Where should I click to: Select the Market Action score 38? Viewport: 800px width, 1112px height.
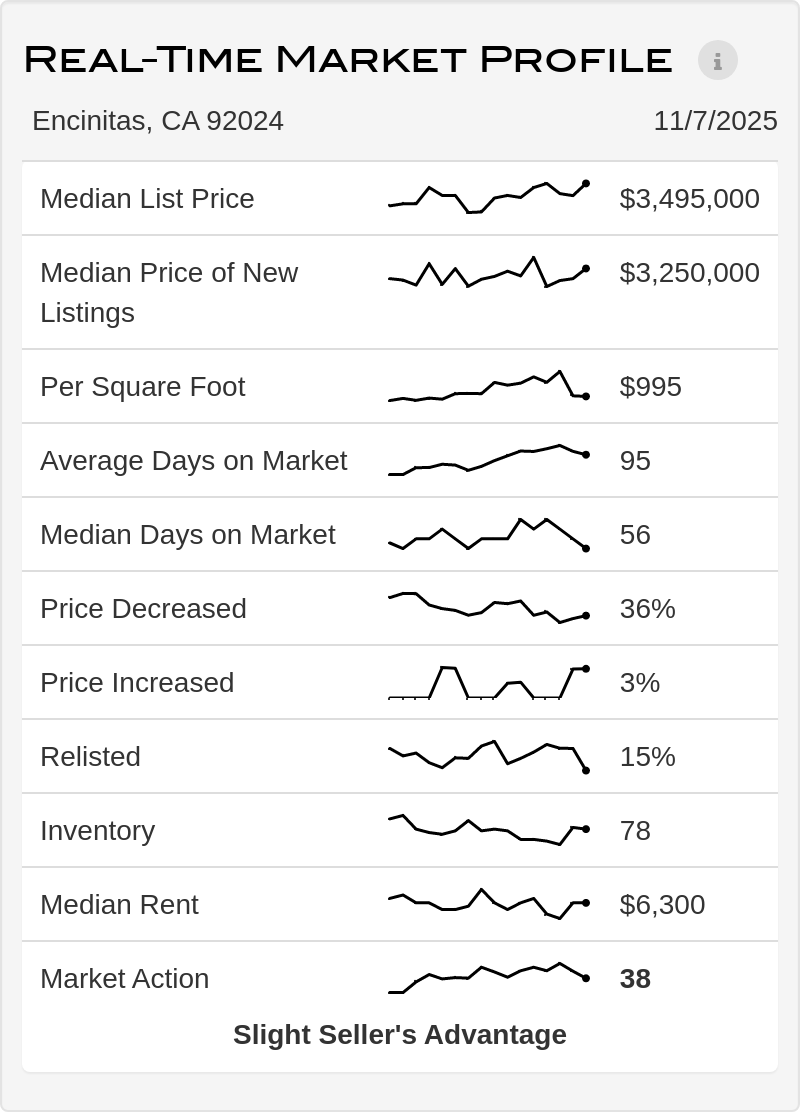click(635, 979)
